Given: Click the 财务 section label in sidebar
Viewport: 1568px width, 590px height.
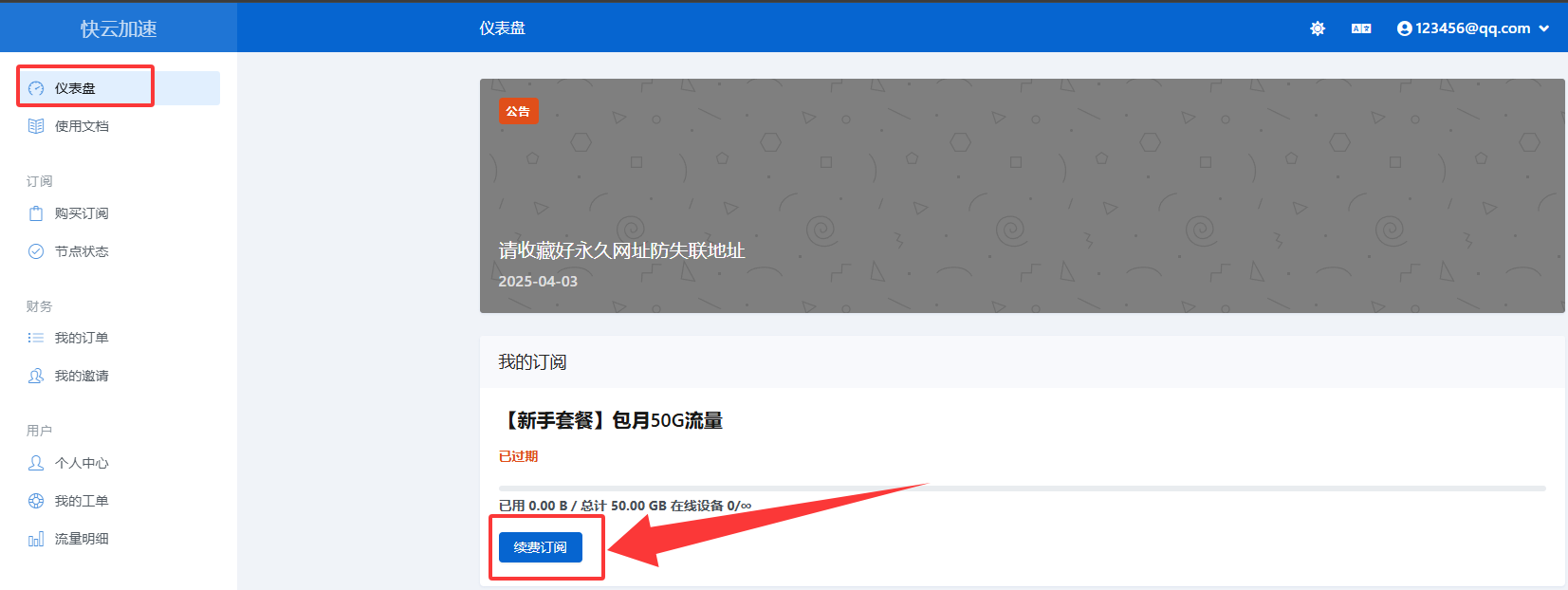Looking at the screenshot, I should tap(40, 306).
